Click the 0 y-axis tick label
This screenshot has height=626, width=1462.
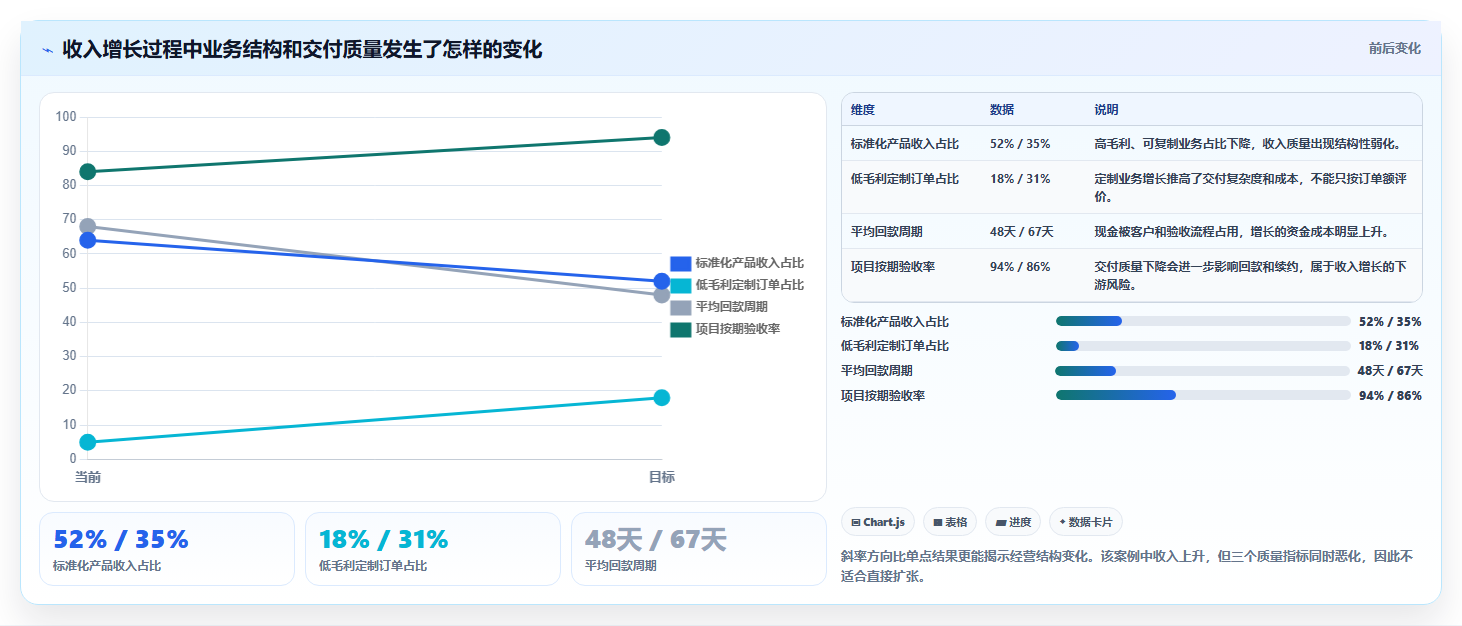73,459
